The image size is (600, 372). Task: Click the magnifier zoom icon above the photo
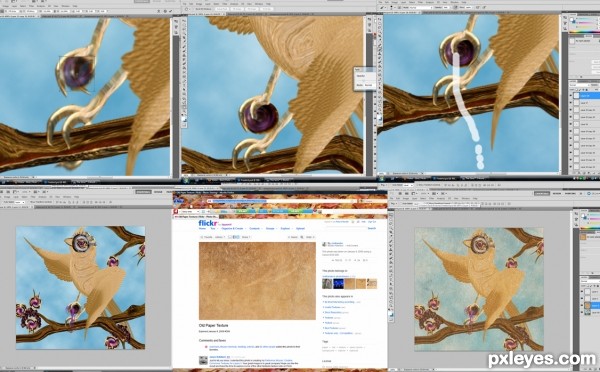[x=302, y=237]
